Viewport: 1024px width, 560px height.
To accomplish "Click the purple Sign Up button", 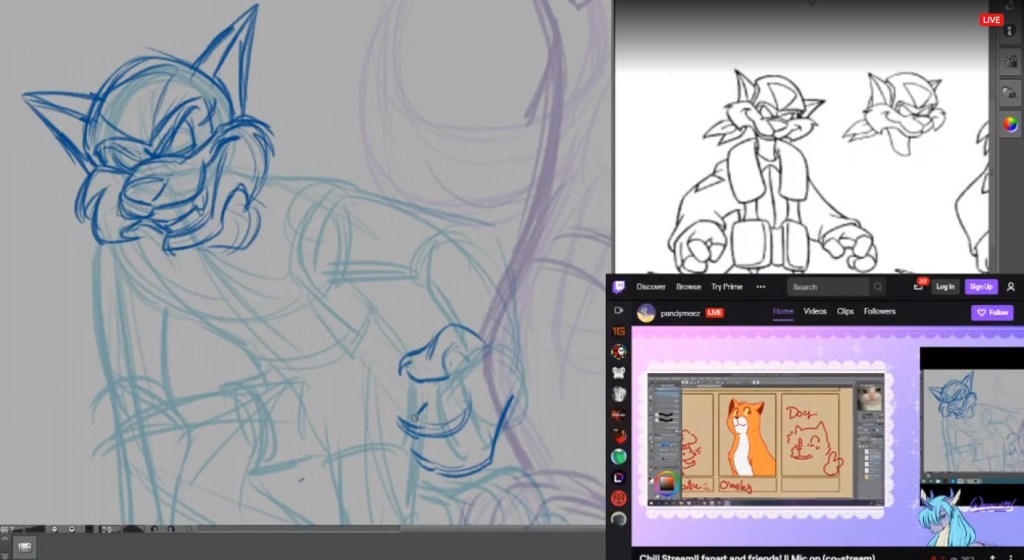I will coord(981,287).
